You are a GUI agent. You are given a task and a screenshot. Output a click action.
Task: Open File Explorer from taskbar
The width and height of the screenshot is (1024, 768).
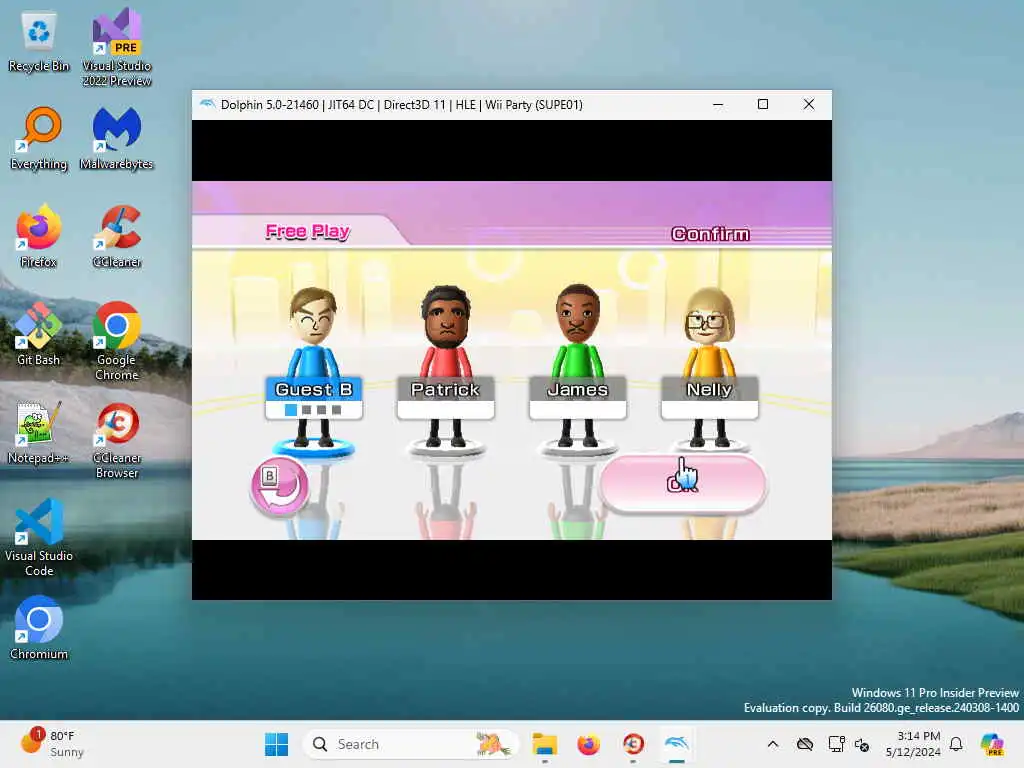[x=545, y=744]
